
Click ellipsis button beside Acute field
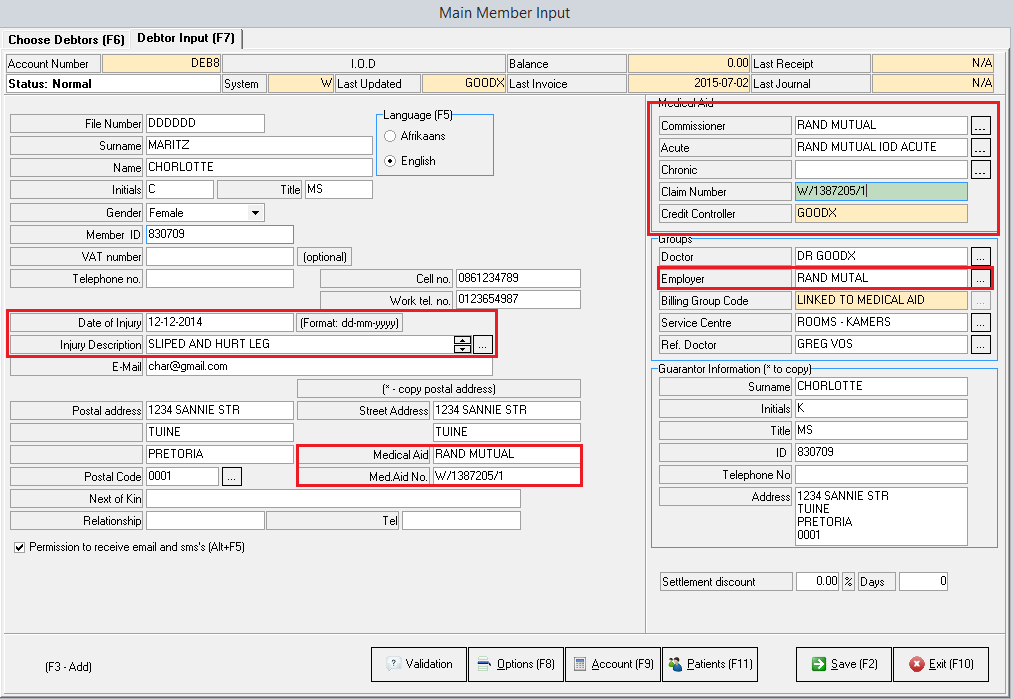pyautogui.click(x=981, y=148)
